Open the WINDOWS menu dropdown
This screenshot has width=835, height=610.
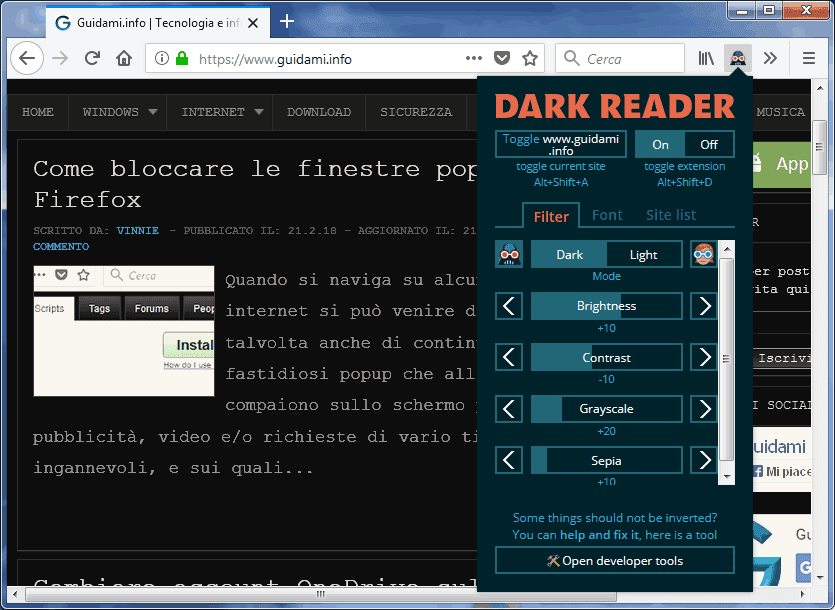click(117, 113)
